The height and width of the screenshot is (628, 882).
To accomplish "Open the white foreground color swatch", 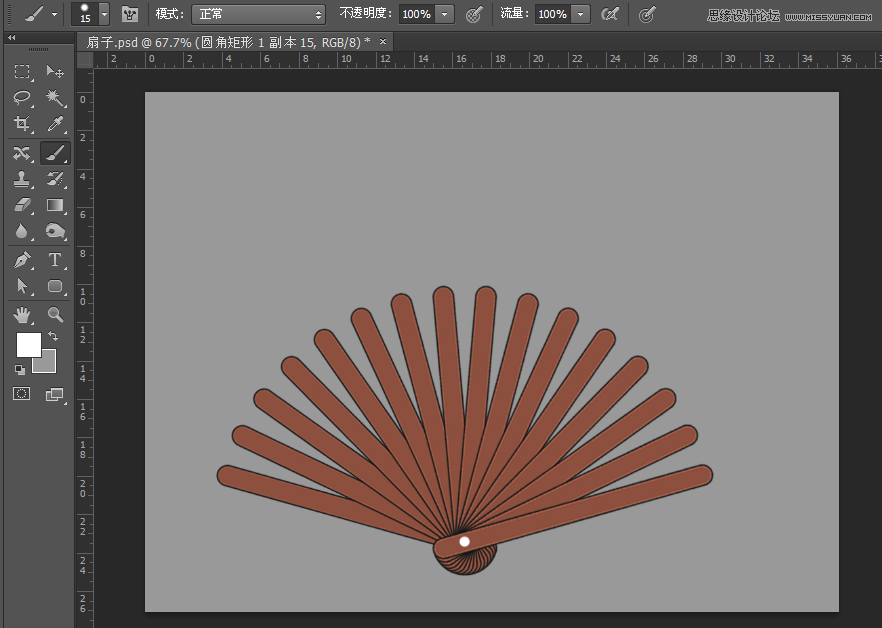I will 28,345.
